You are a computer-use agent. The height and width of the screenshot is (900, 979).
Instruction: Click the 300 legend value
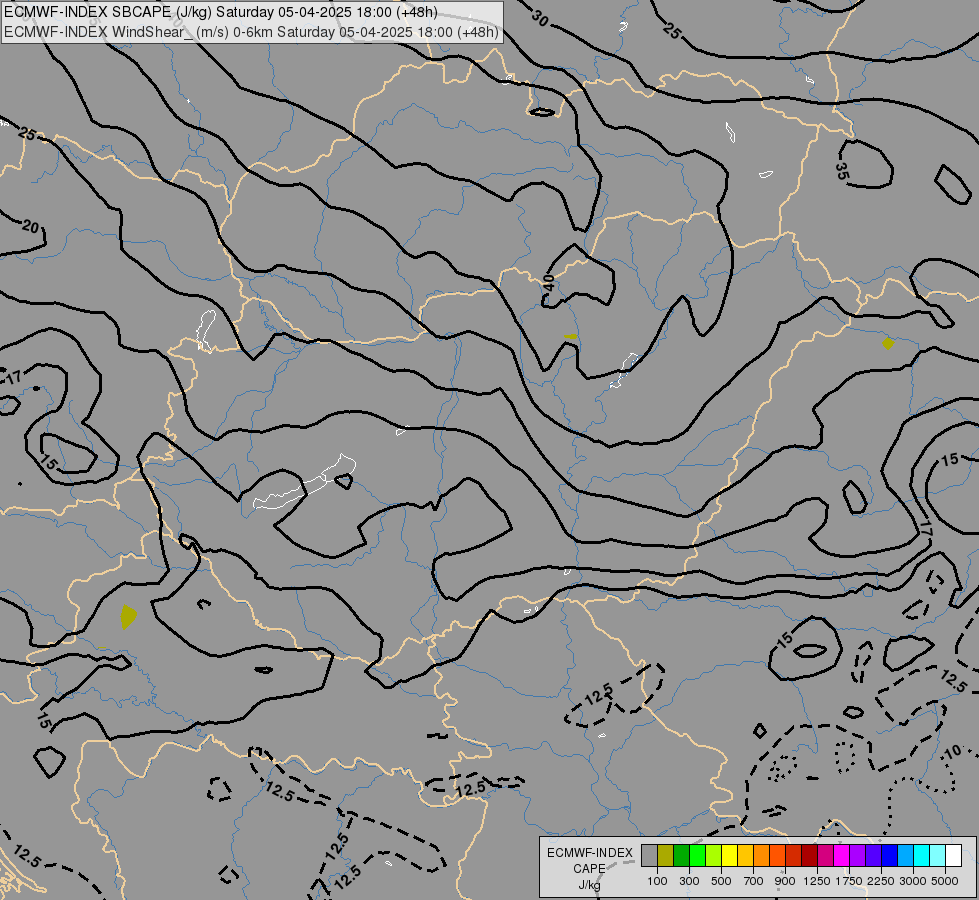coord(689,881)
